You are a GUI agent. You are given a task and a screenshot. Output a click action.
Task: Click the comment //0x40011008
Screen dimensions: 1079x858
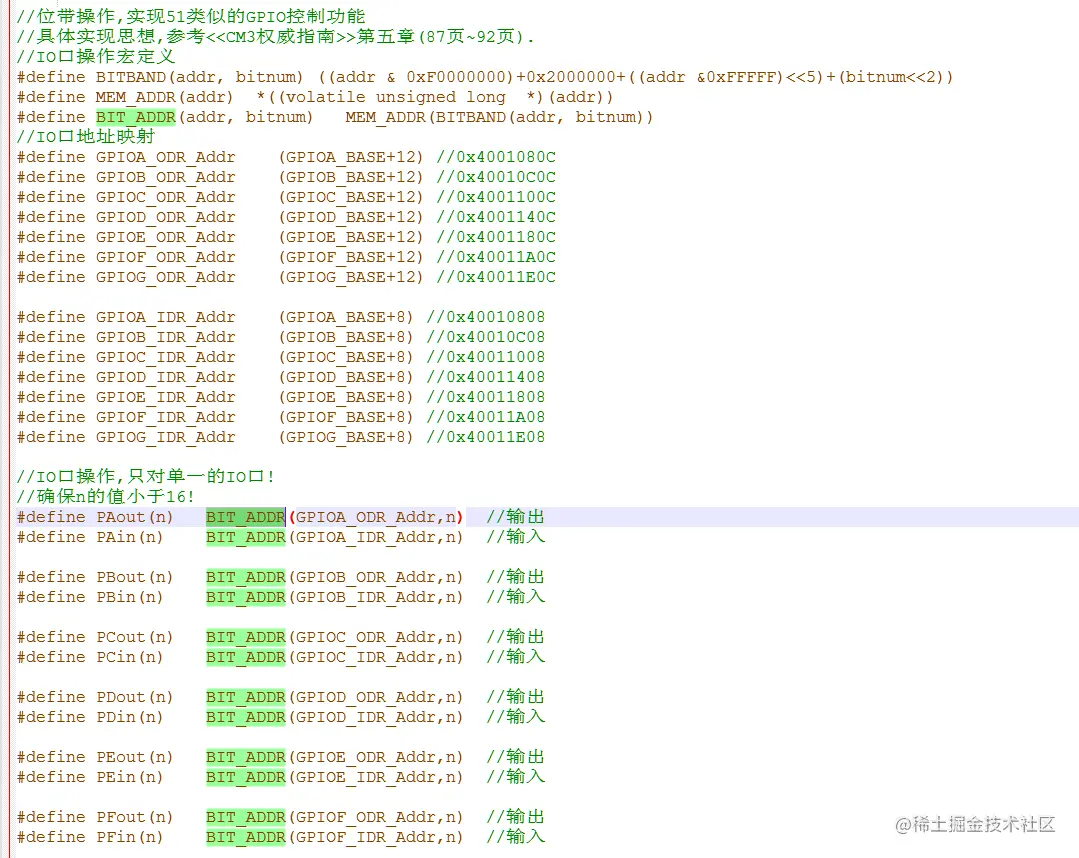(485, 357)
